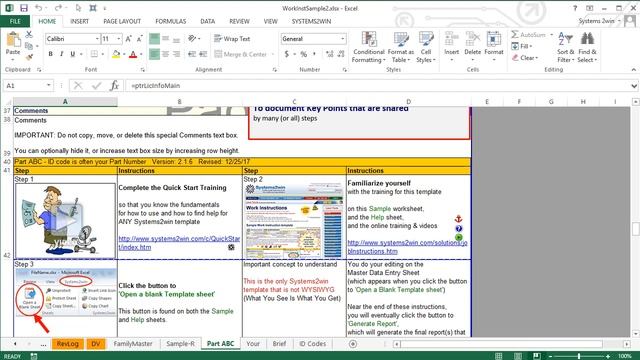
Task: Click the Step 1 cartoon thumbnail image
Action: click(65, 221)
